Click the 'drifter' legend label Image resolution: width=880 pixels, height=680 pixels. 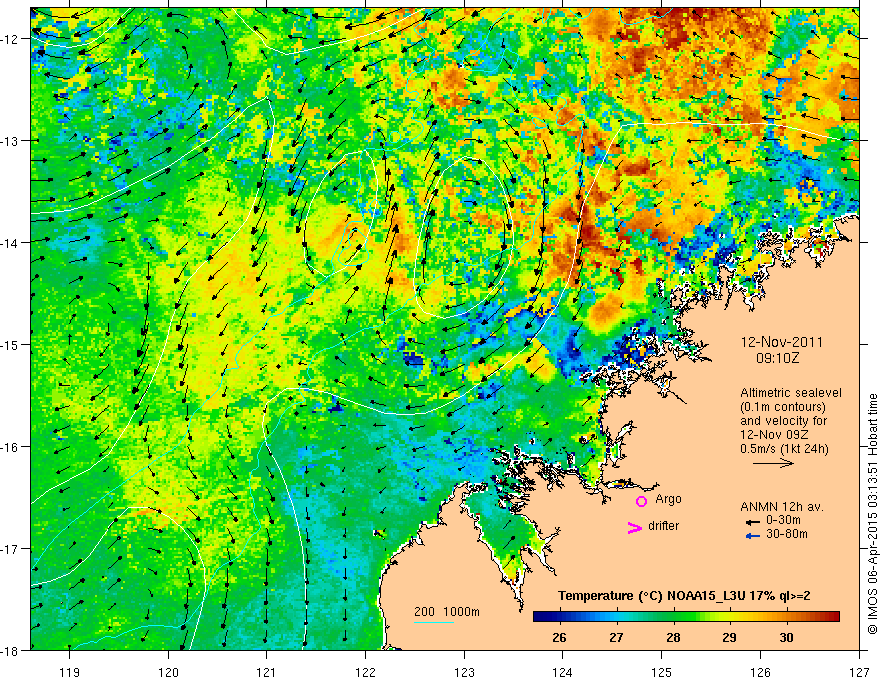[x=663, y=526]
